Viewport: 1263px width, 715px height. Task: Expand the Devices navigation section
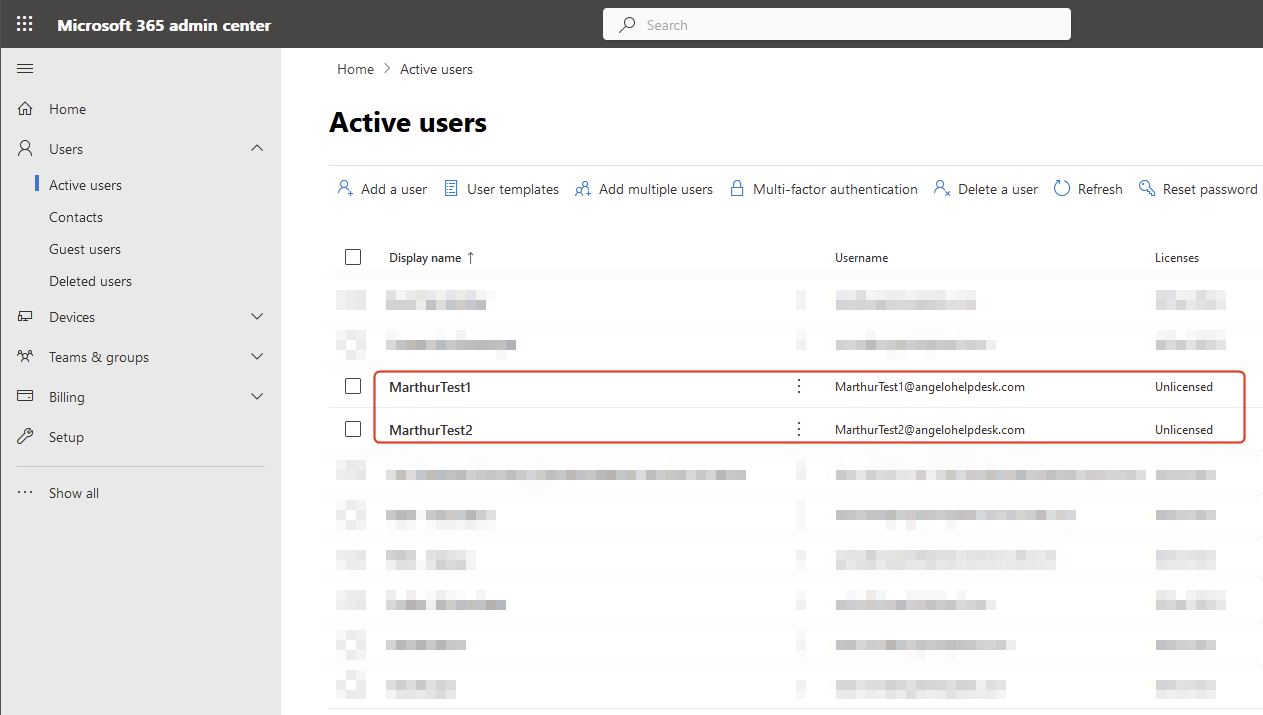(257, 316)
